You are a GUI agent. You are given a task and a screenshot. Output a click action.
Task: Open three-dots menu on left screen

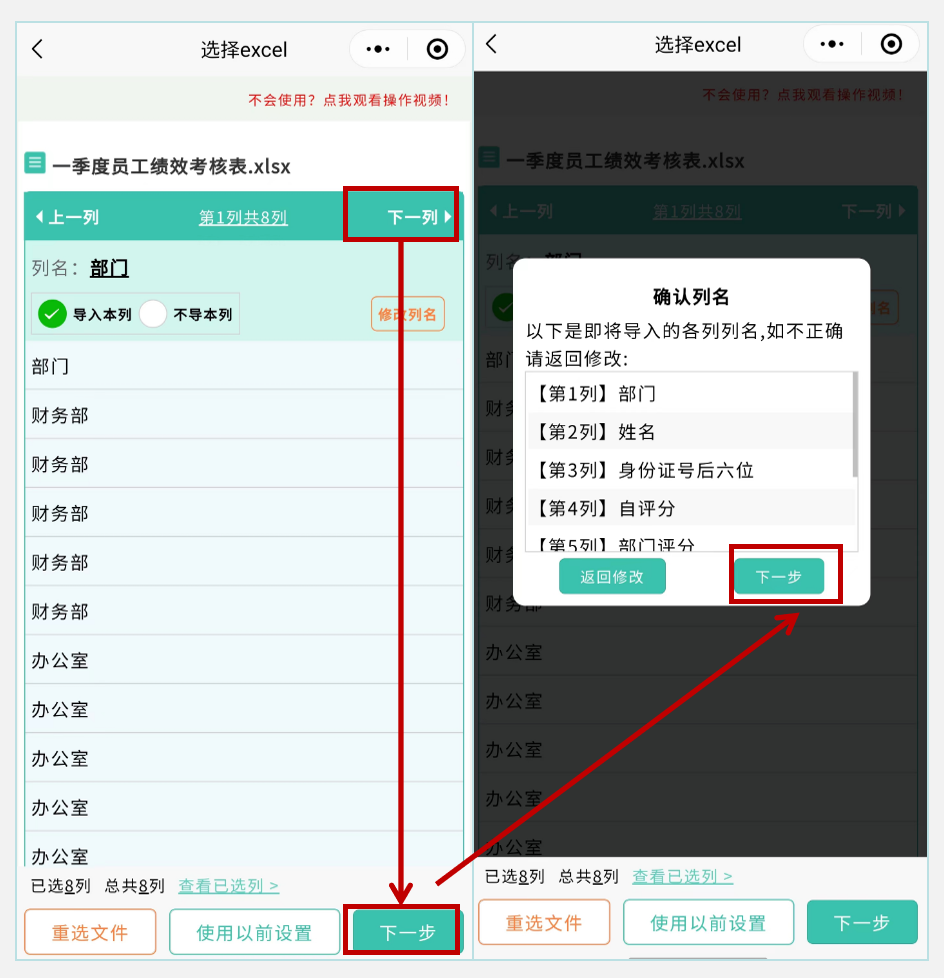378,49
